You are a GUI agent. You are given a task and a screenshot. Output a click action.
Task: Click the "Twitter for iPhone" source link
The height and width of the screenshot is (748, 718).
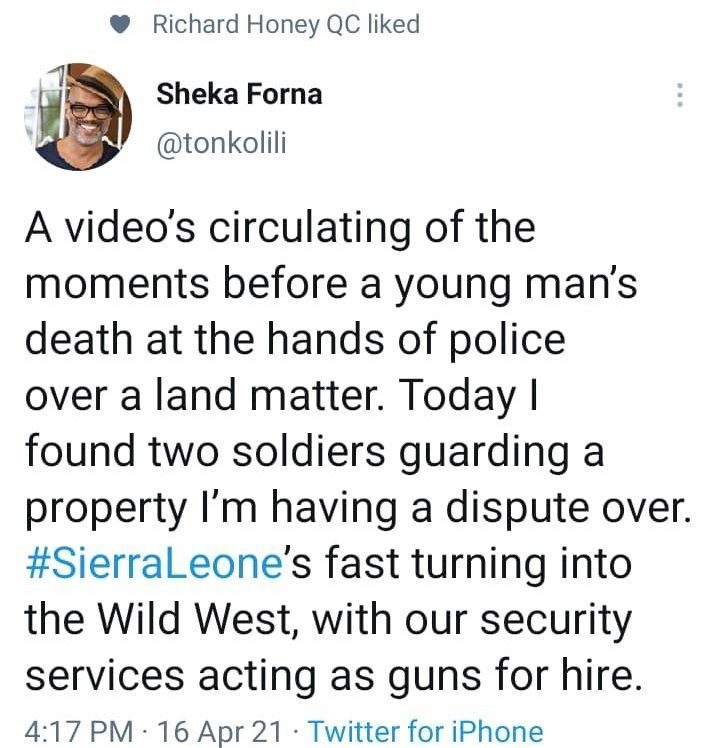pyautogui.click(x=425, y=732)
